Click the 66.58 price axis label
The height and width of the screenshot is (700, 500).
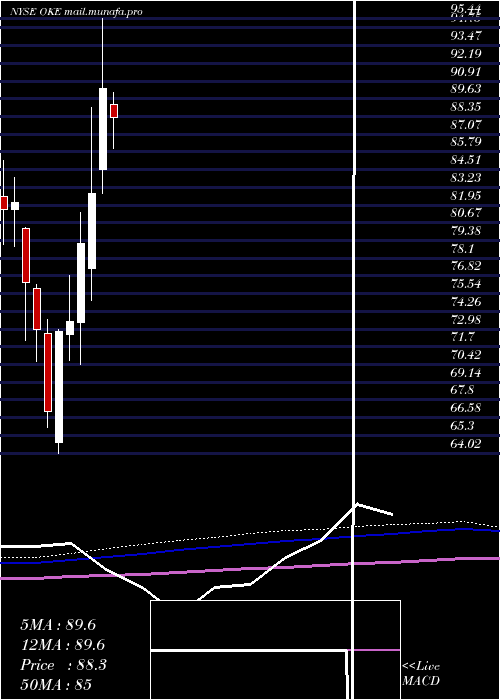click(x=466, y=408)
